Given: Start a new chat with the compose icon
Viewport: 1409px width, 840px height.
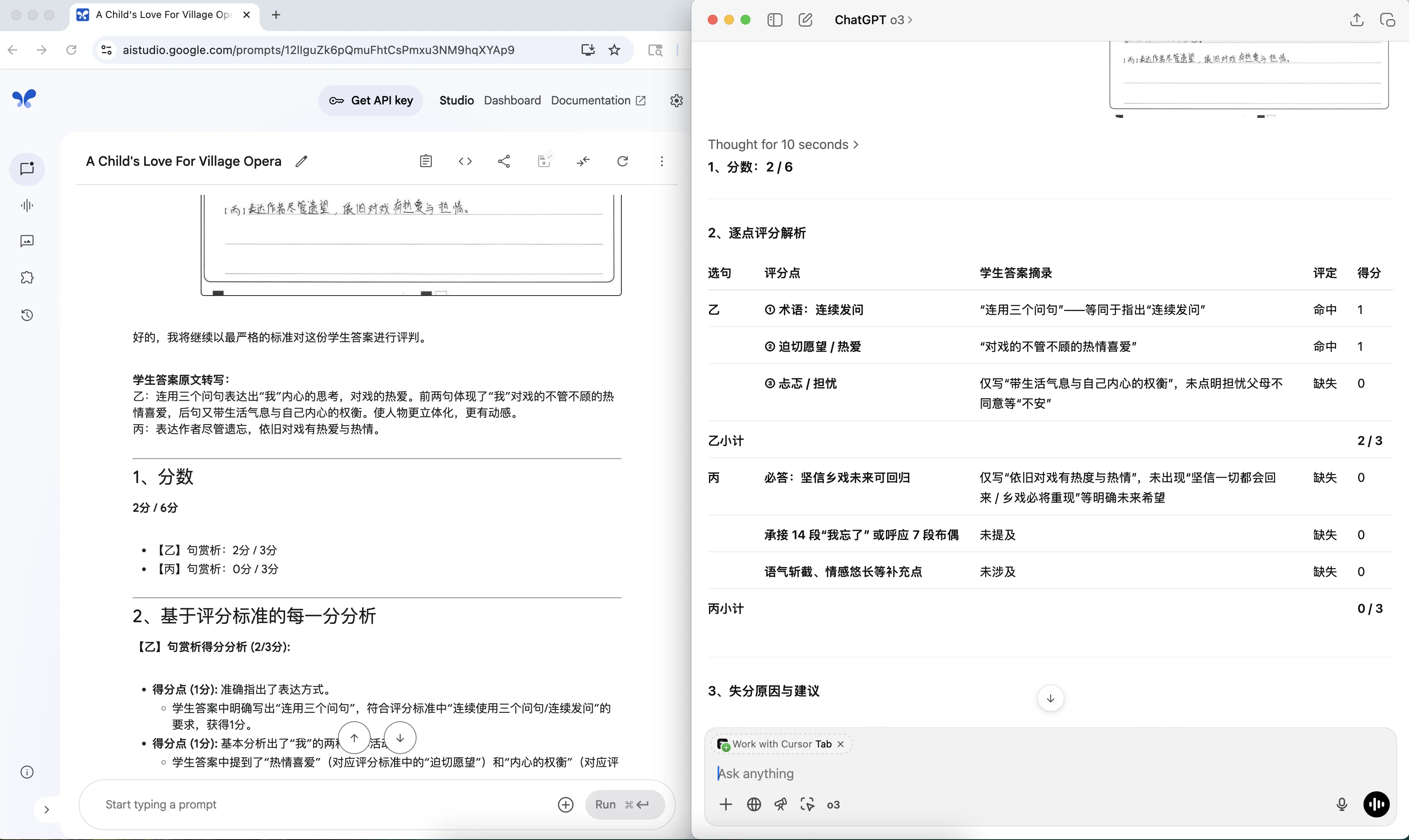Looking at the screenshot, I should click(805, 20).
